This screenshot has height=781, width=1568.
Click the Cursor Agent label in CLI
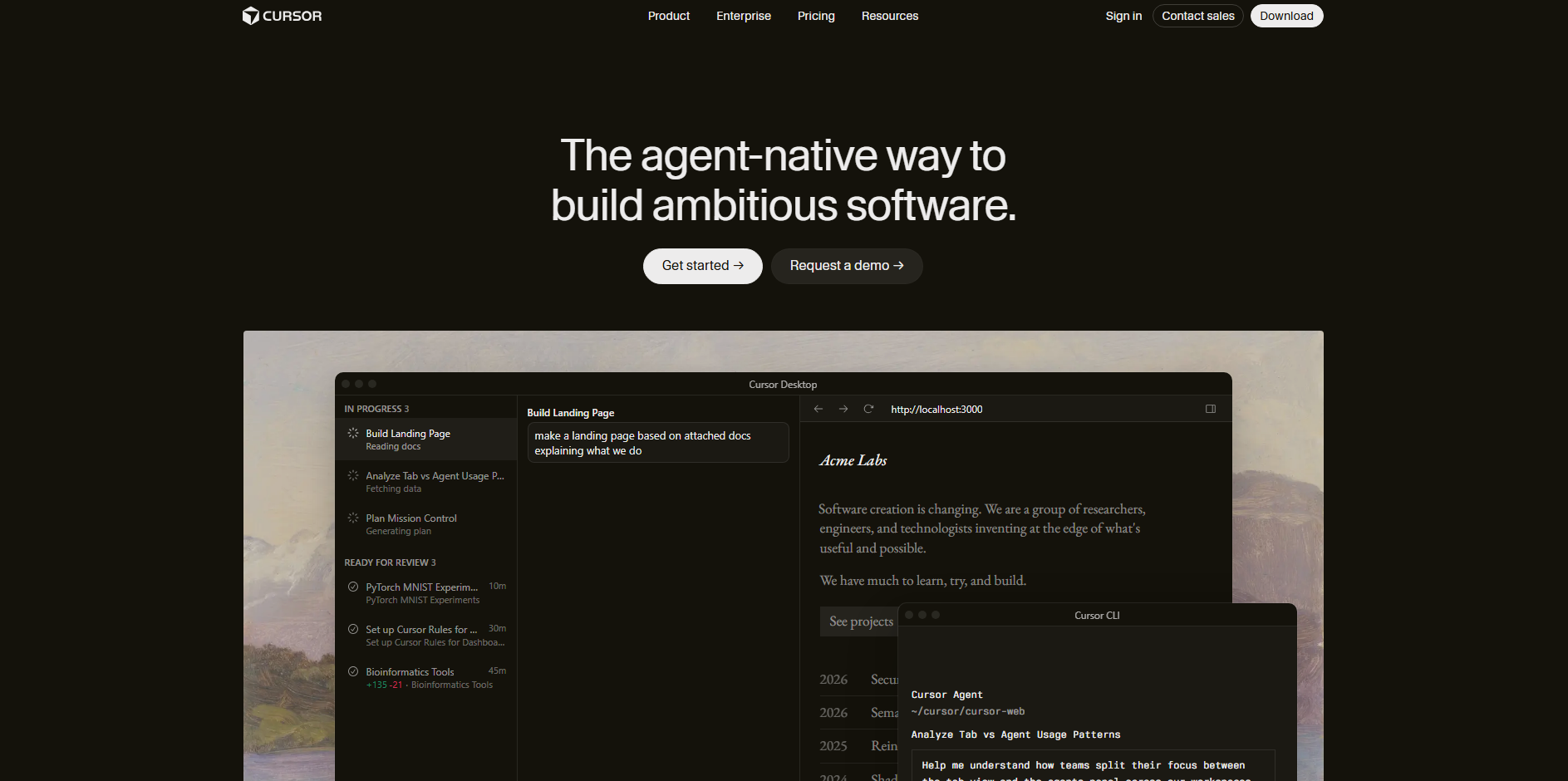pyautogui.click(x=946, y=695)
